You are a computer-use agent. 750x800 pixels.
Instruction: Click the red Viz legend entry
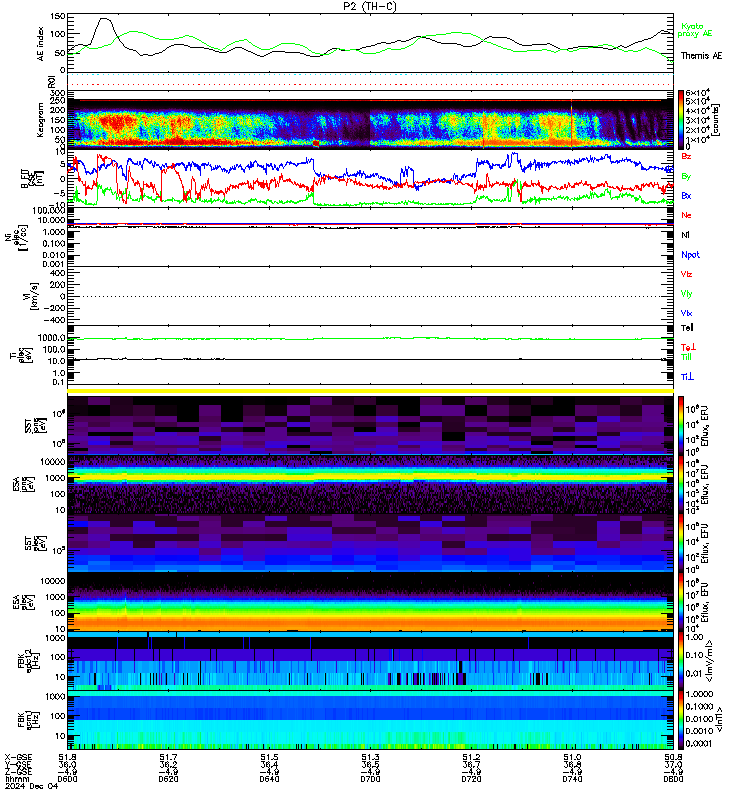click(686, 274)
